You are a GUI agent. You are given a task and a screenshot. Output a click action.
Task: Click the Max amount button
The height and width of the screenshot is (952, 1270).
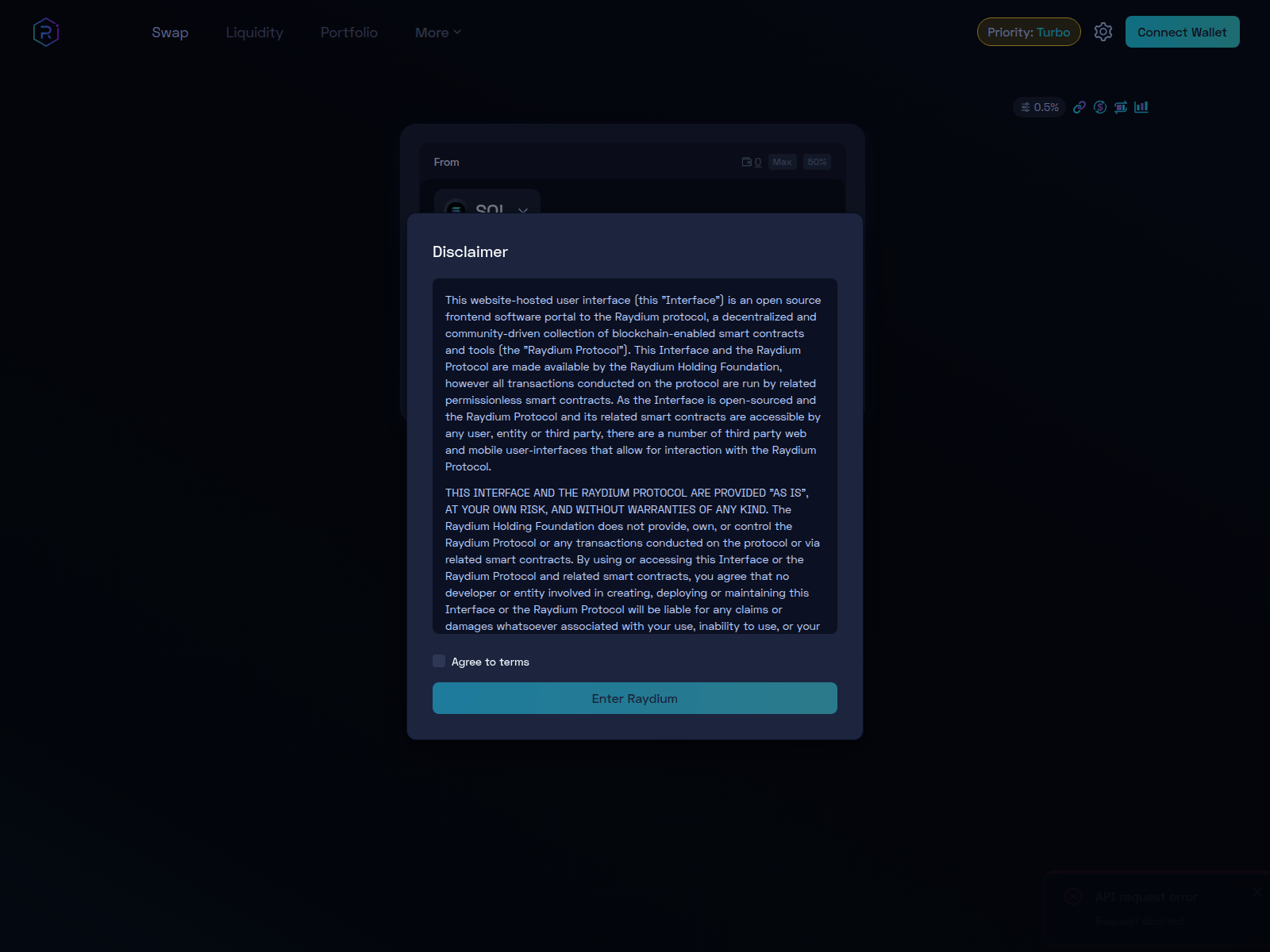(782, 162)
